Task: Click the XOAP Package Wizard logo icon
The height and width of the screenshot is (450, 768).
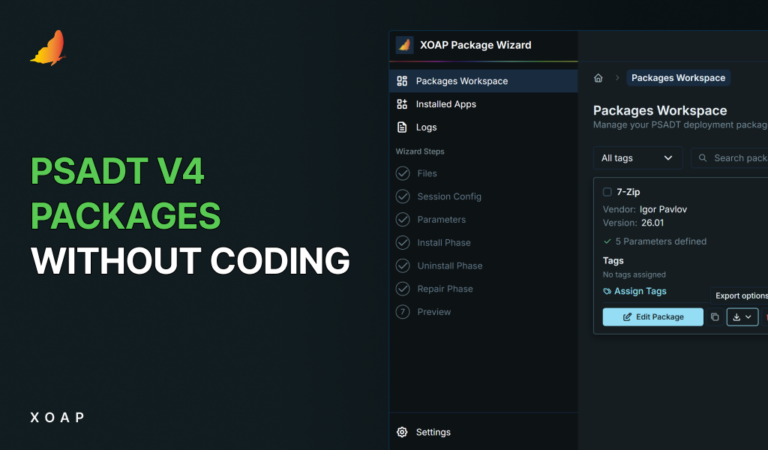Action: pos(405,45)
